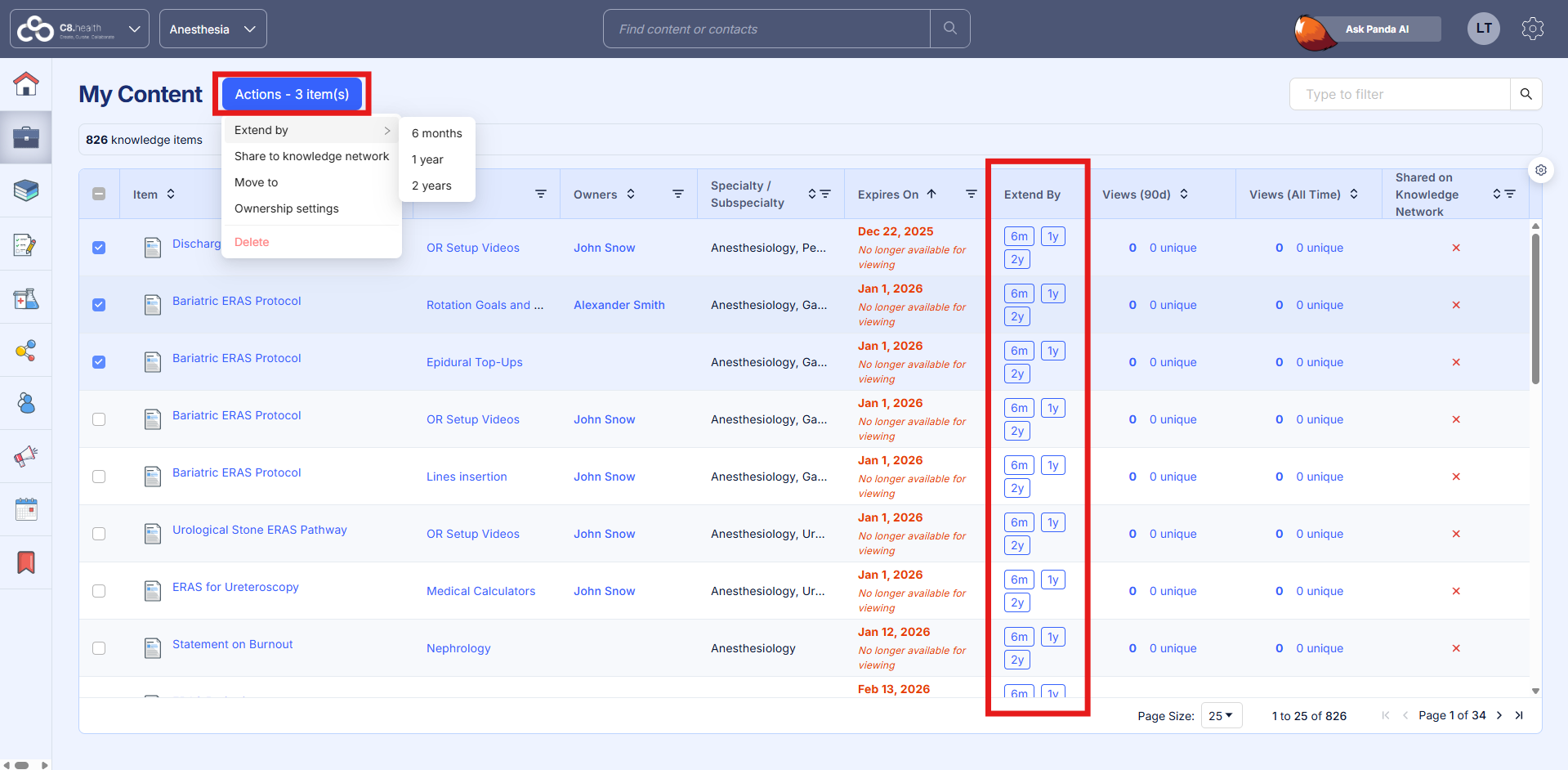Click the Type to filter input field
1568x770 pixels.
(x=1399, y=94)
